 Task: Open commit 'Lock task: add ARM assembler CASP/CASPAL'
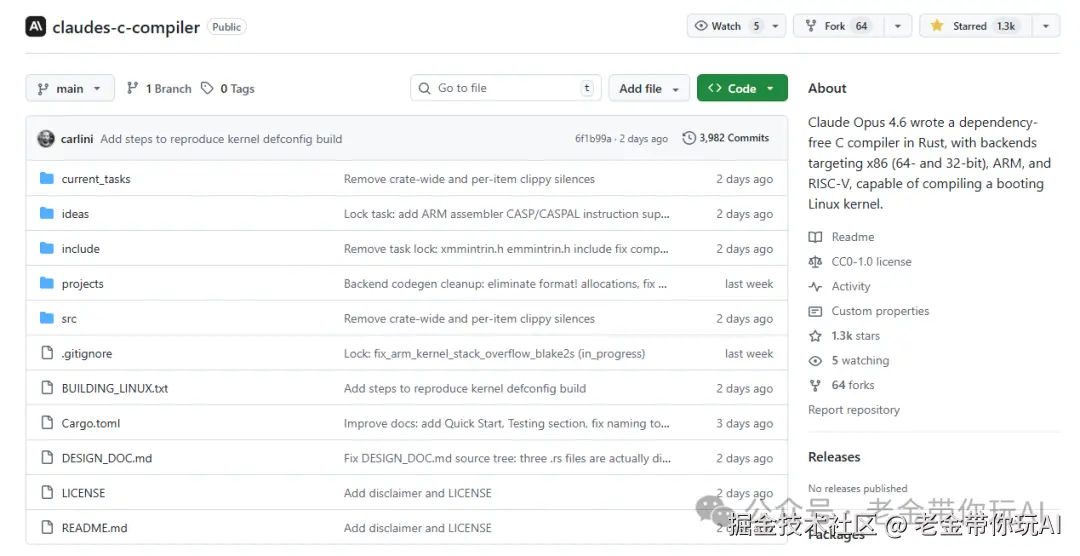click(x=506, y=214)
